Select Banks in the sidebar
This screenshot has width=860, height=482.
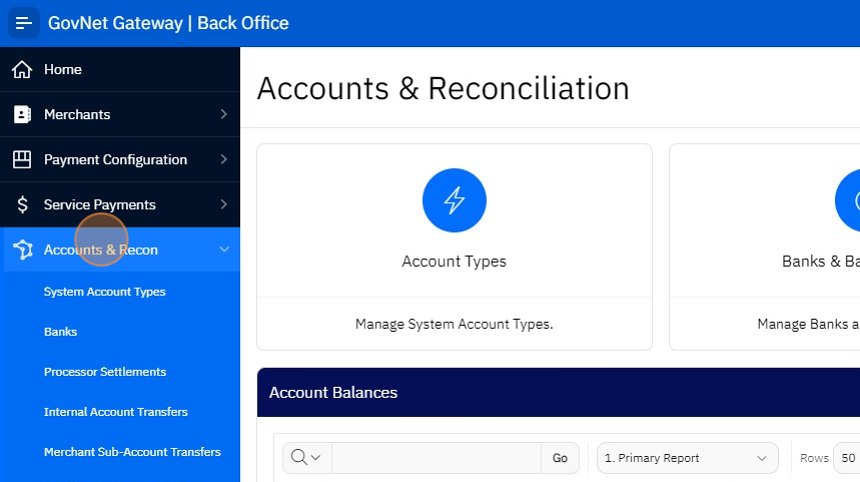(60, 332)
